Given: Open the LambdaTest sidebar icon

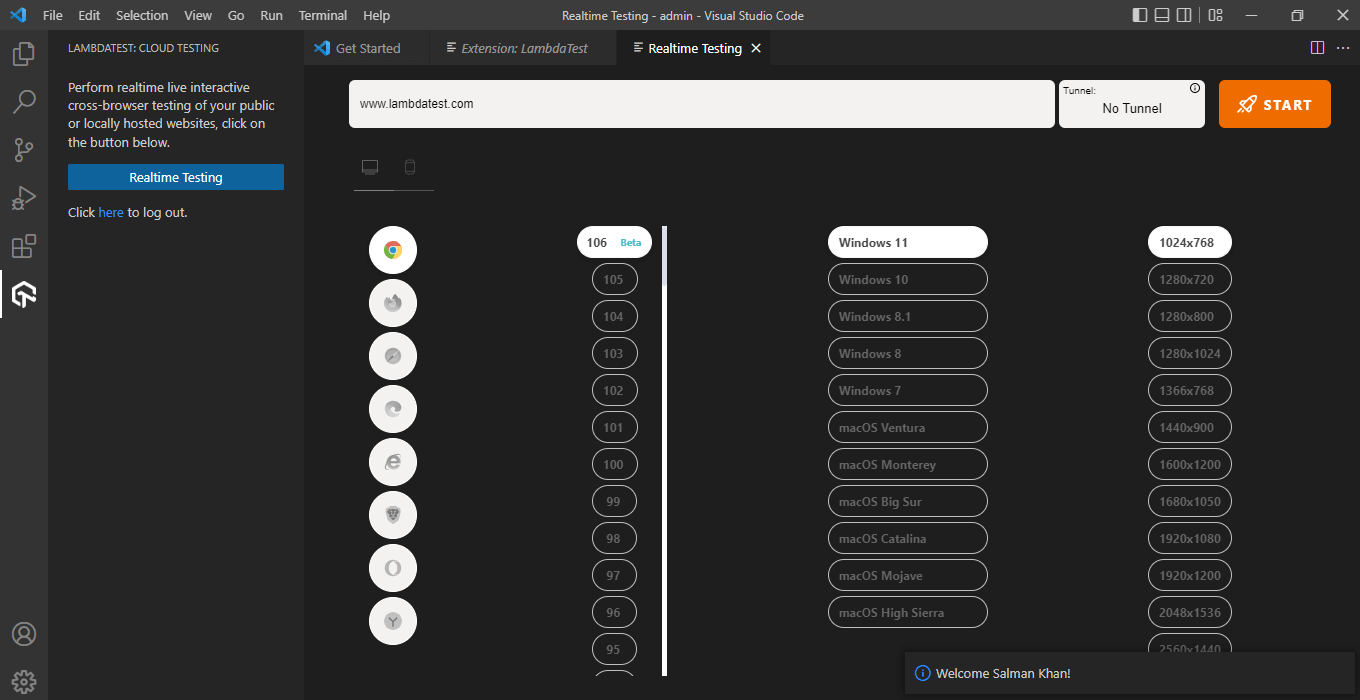Looking at the screenshot, I should [x=24, y=294].
